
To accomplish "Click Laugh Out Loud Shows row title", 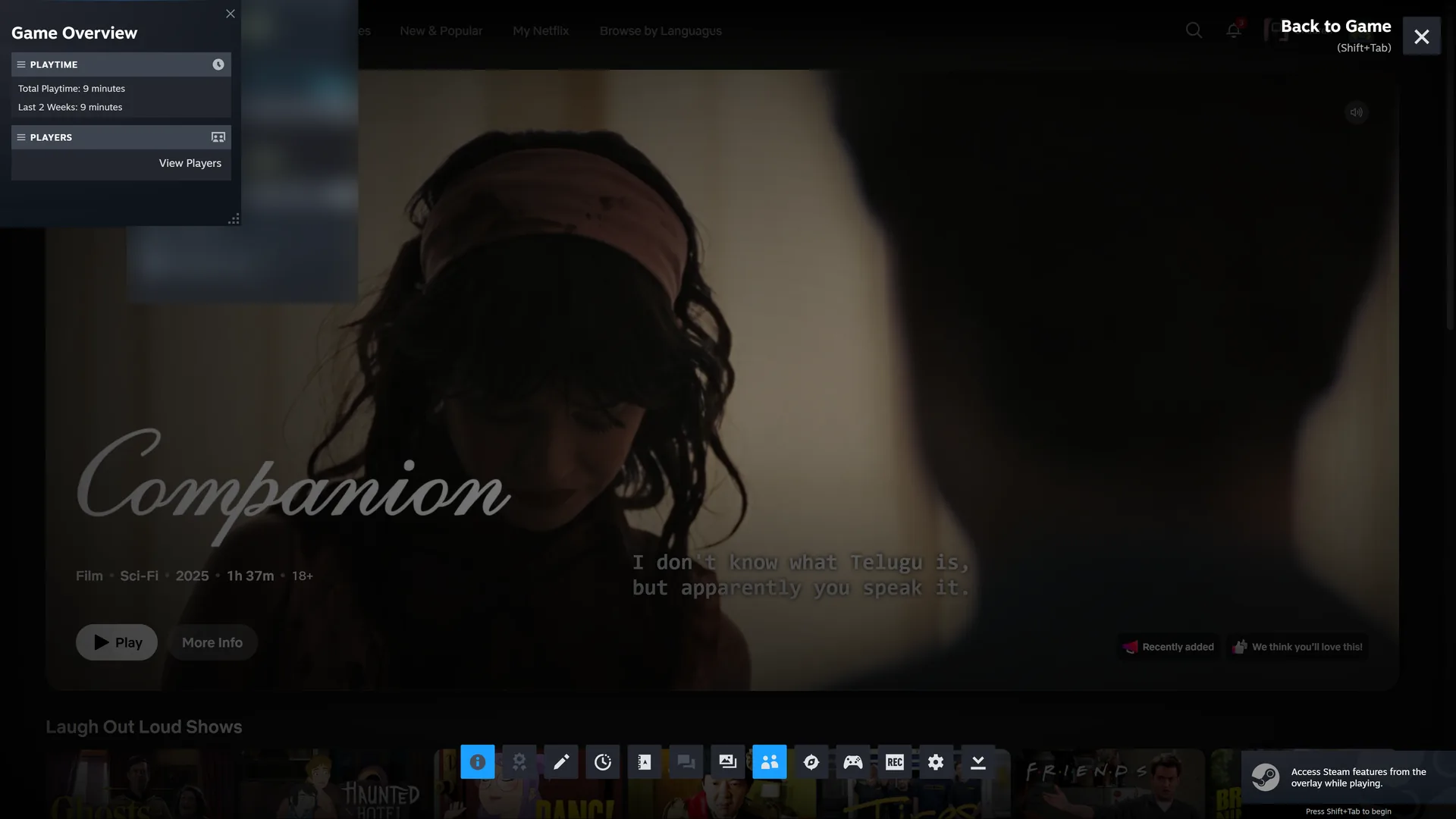I will pos(144,726).
